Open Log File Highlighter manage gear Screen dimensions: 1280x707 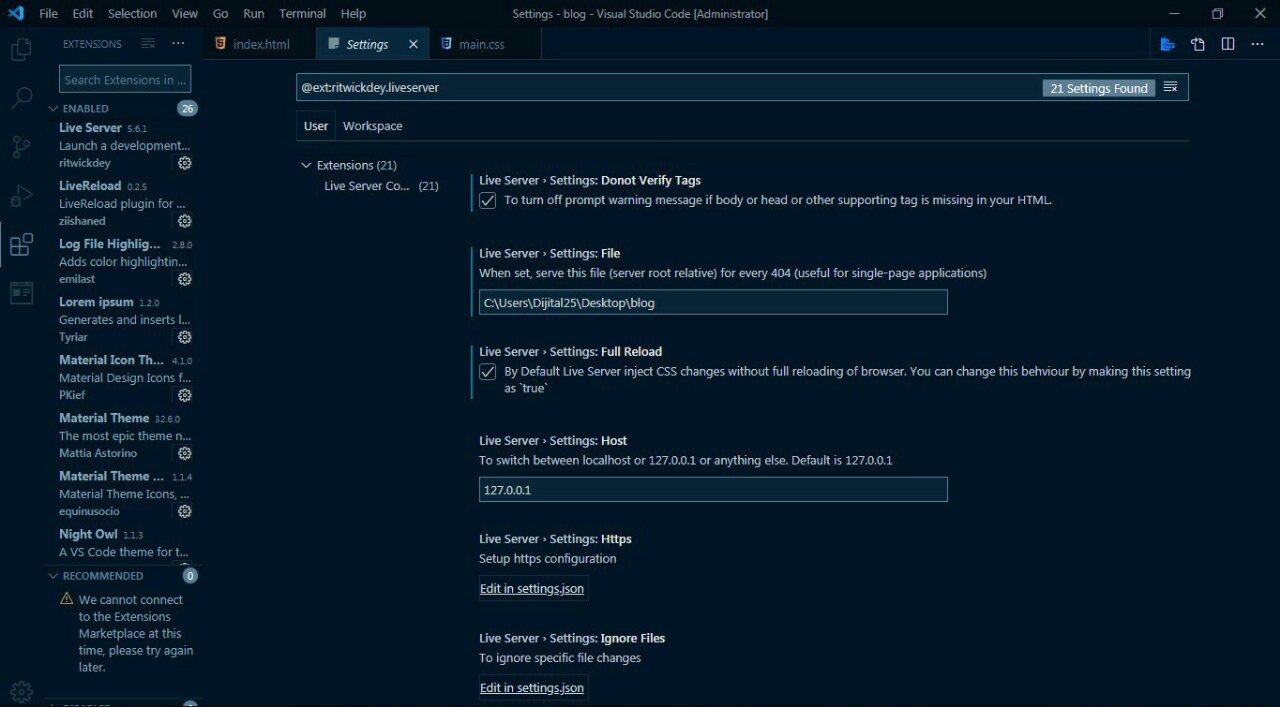point(184,279)
